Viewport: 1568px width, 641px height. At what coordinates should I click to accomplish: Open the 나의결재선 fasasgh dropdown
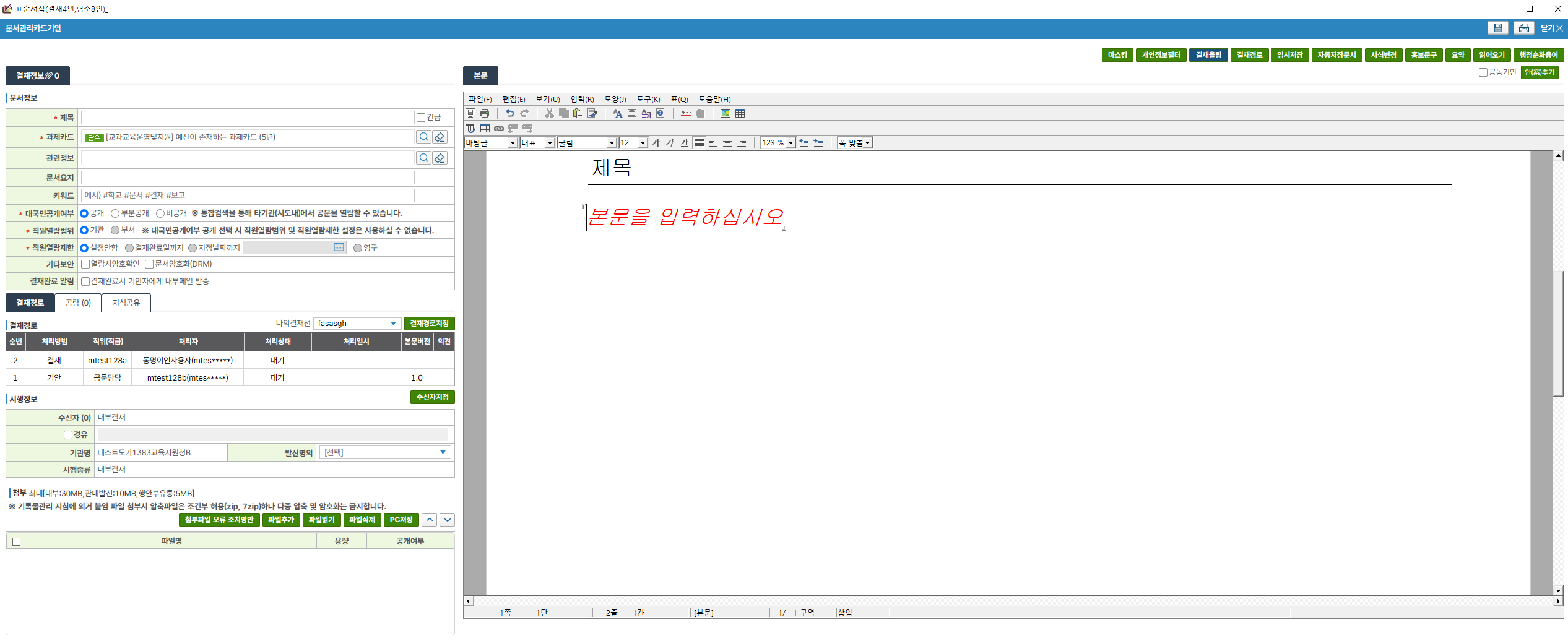[x=392, y=324]
